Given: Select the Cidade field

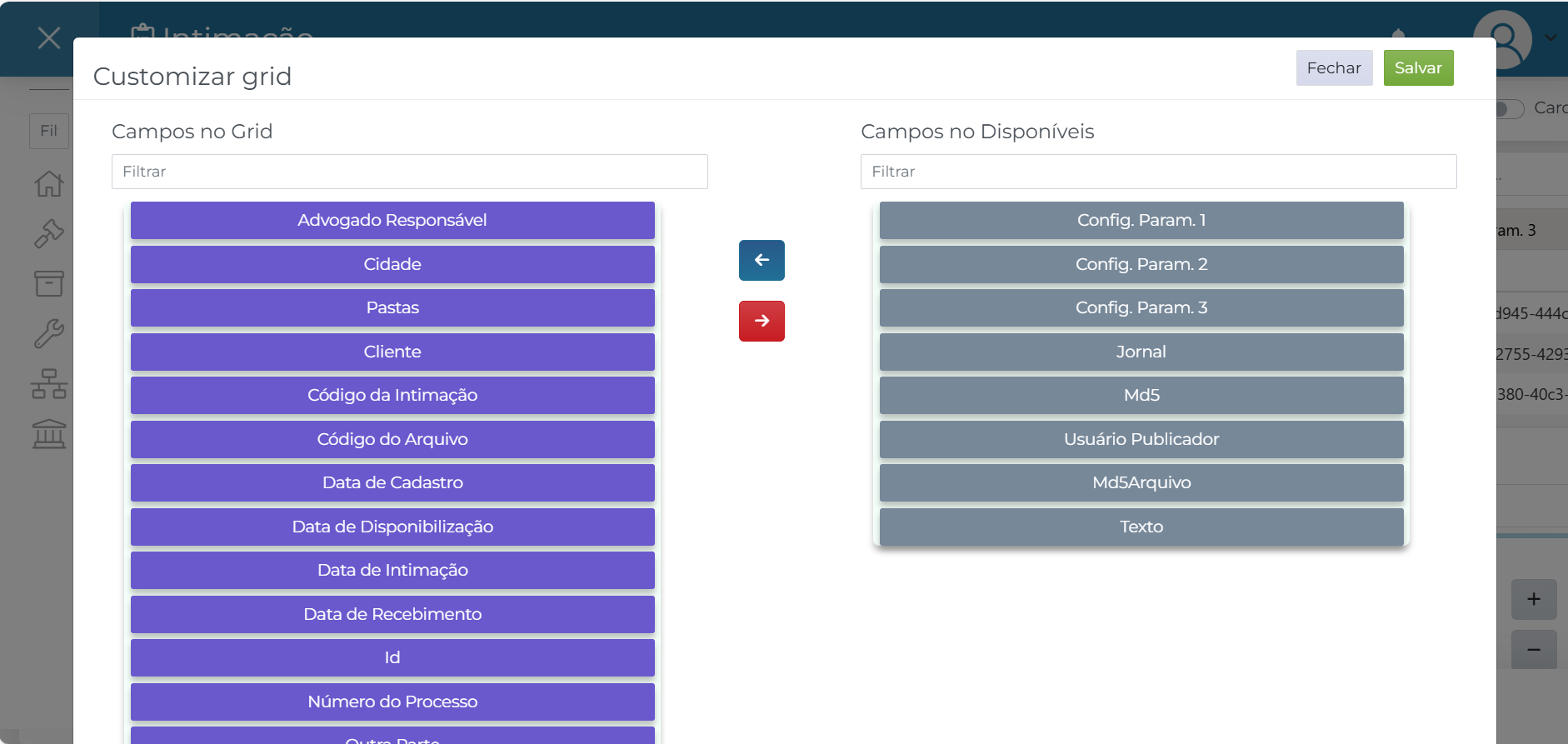Looking at the screenshot, I should pyautogui.click(x=392, y=264).
